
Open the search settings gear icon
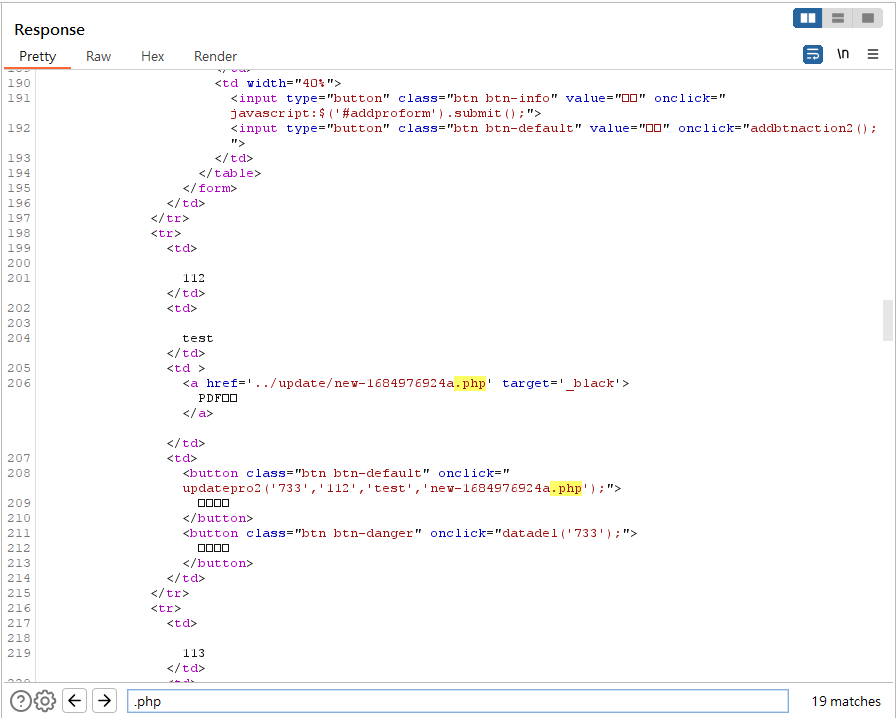pyautogui.click(x=45, y=701)
